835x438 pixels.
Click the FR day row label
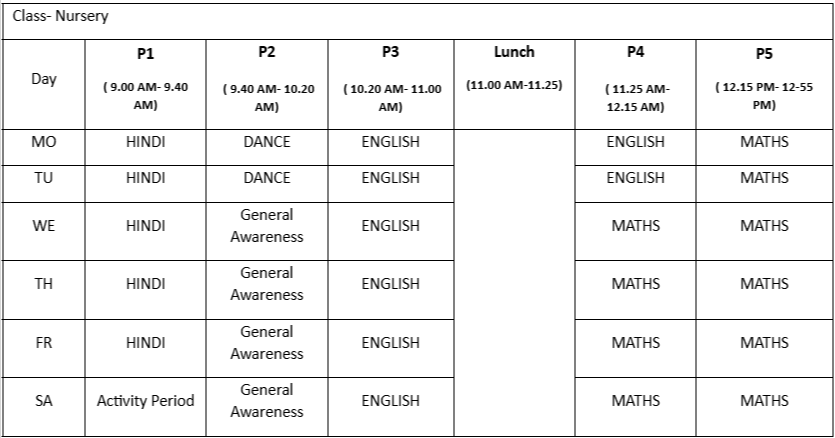coord(44,343)
